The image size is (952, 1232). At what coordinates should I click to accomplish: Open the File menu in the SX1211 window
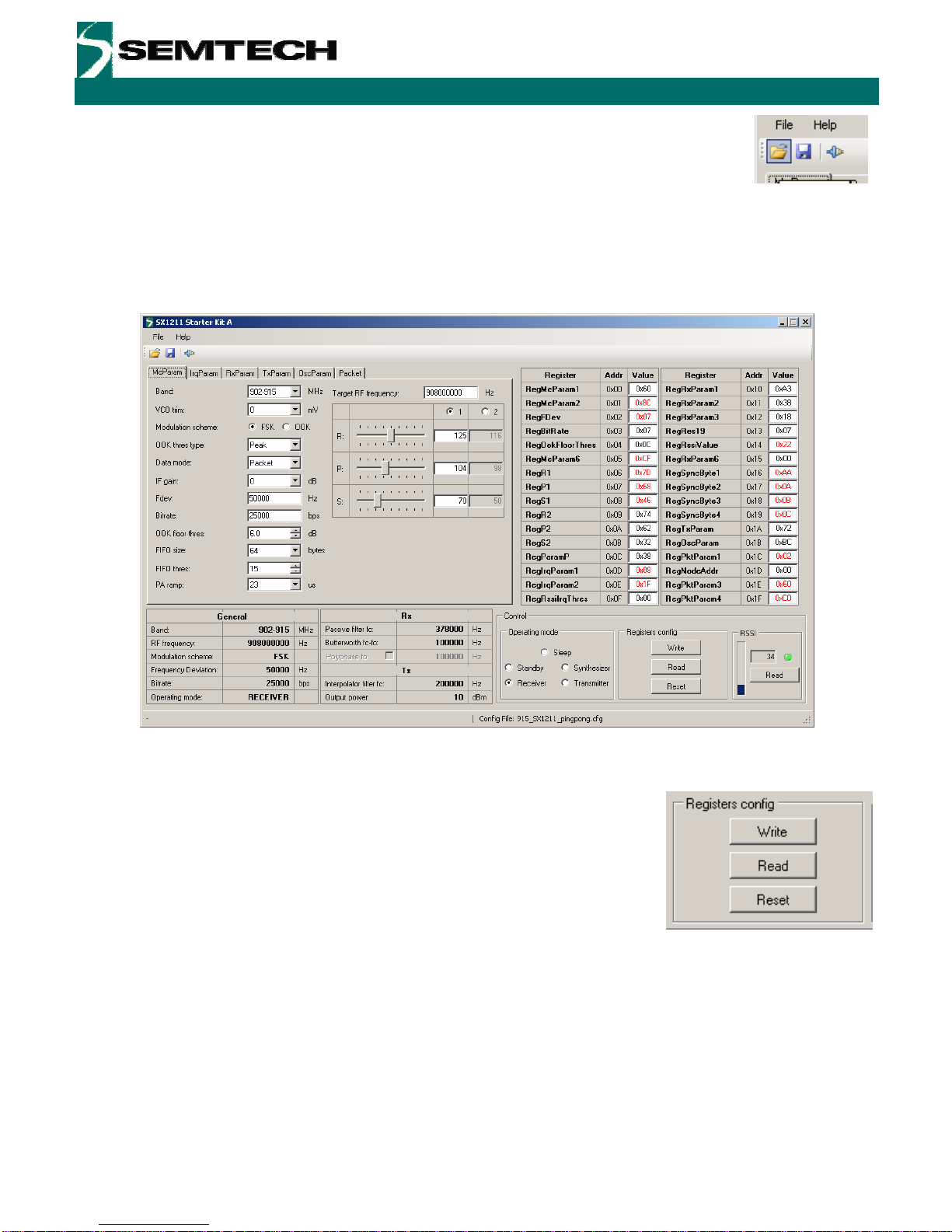tap(158, 337)
